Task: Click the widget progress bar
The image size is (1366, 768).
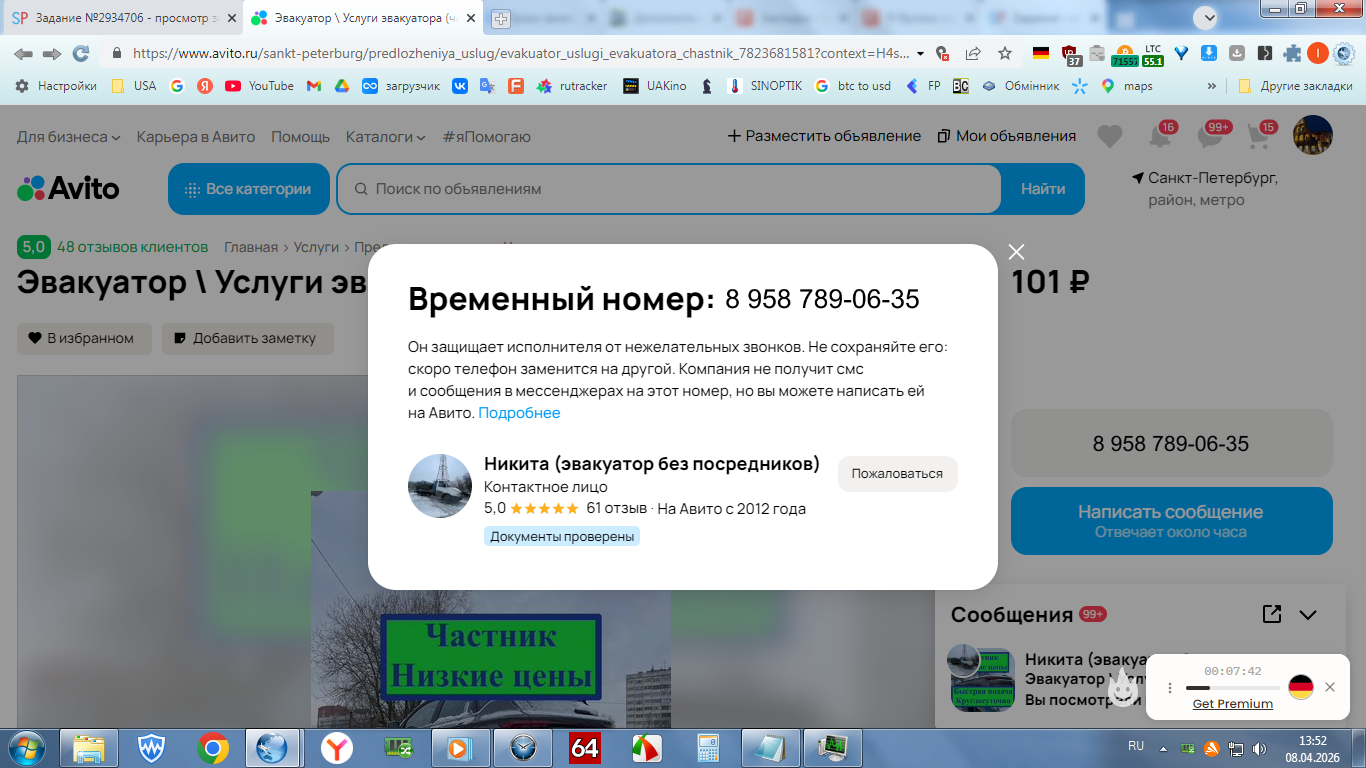Action: (1232, 688)
